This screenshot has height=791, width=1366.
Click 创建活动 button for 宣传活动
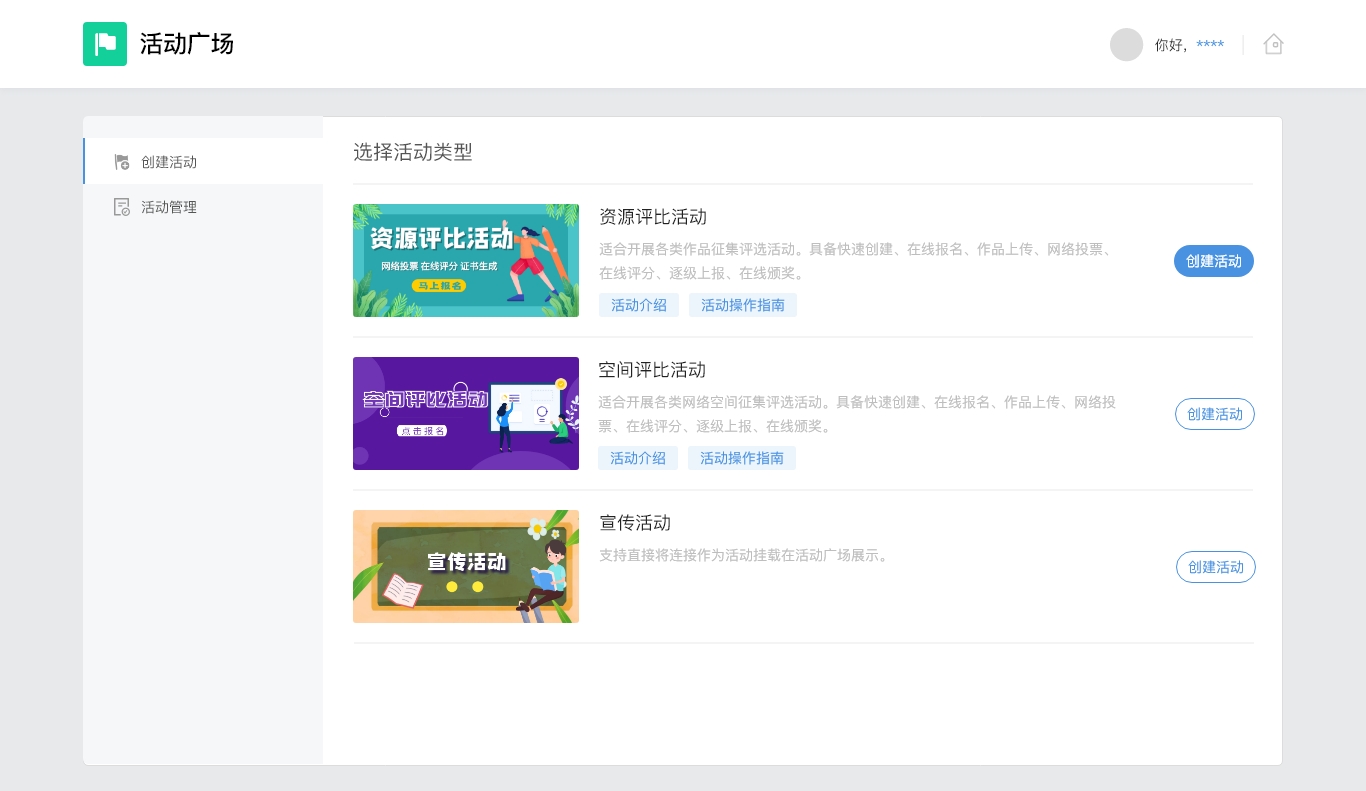click(1215, 567)
